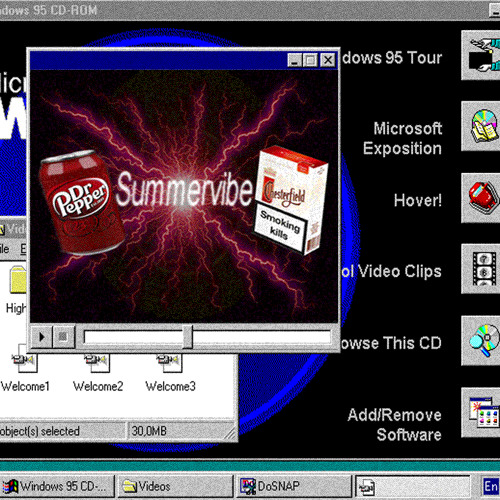The width and height of the screenshot is (500, 500).
Task: Select the Welcome1 video file icon
Action: pyautogui.click(x=24, y=363)
